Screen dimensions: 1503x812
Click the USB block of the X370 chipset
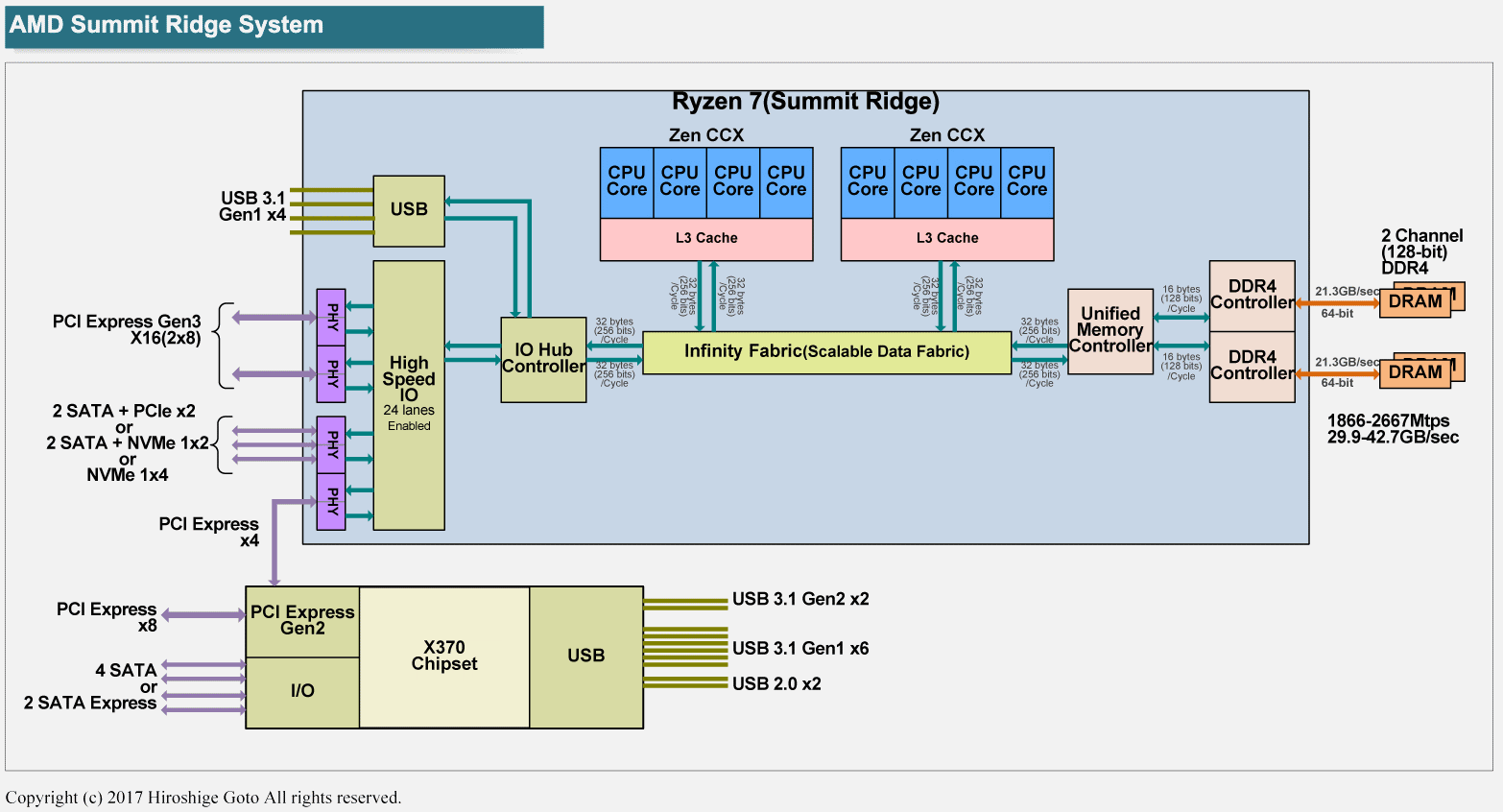point(586,657)
